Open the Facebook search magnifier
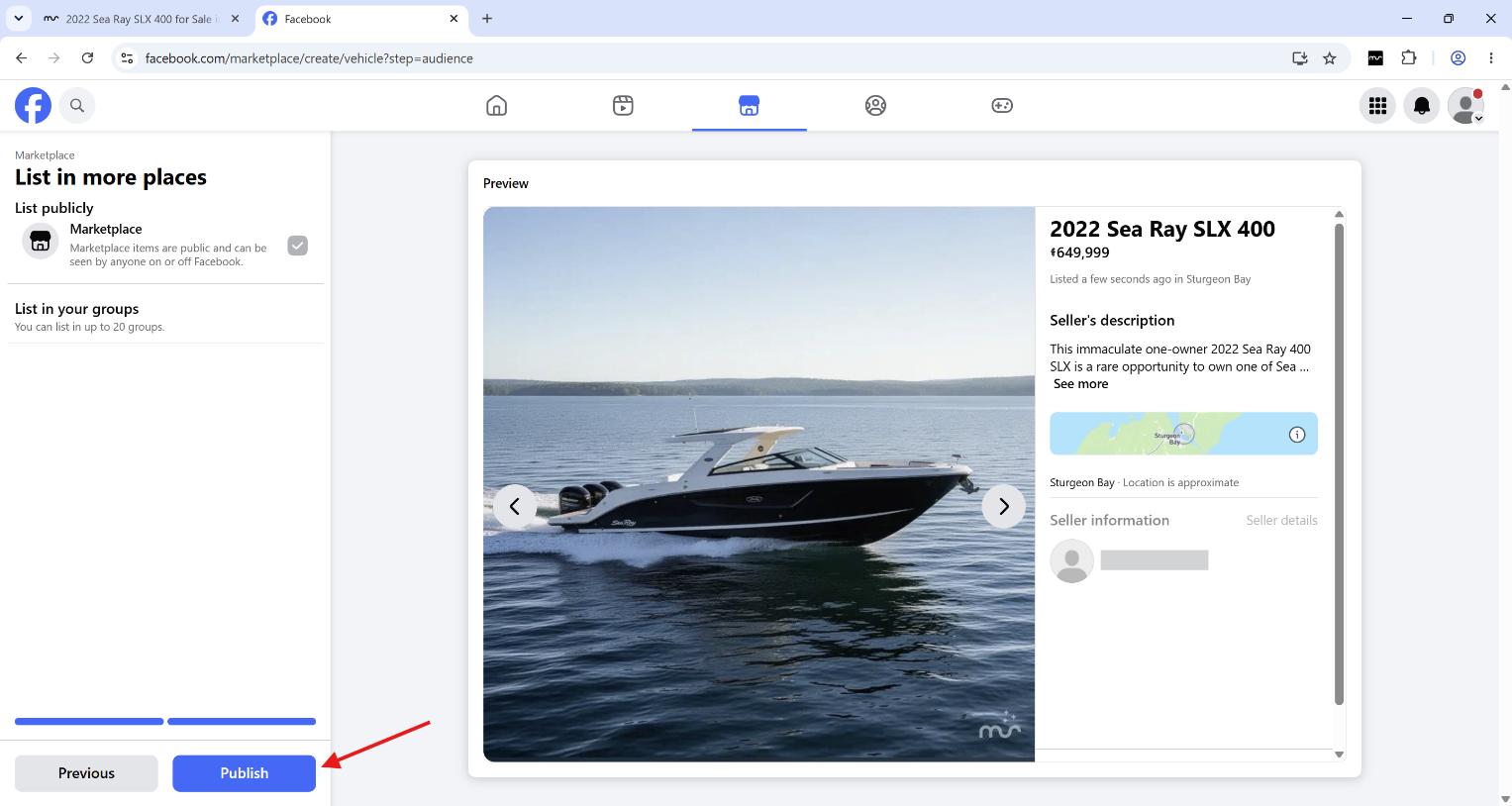1512x806 pixels. (x=77, y=105)
